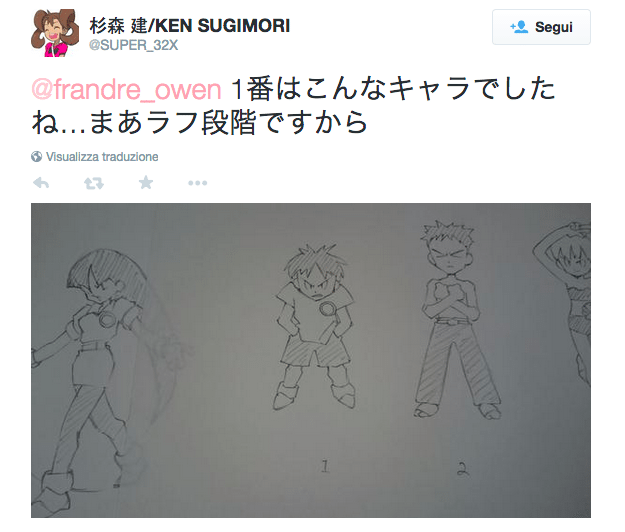Image resolution: width=625 pixels, height=532 pixels.
Task: Favorite the tweet with star icon
Action: point(146,183)
